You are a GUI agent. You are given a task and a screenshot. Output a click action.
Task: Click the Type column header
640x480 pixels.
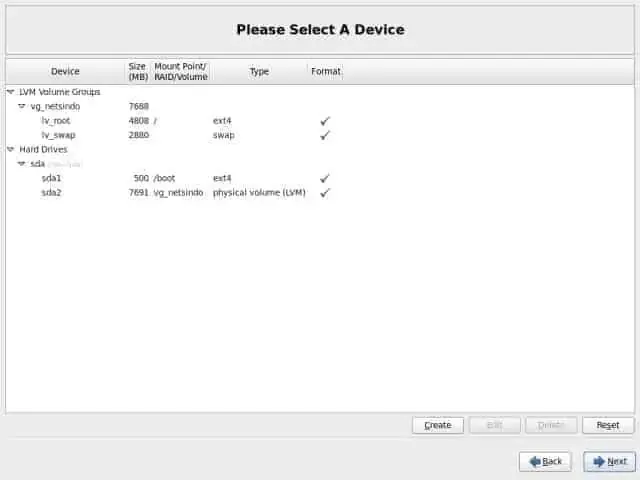click(x=259, y=71)
